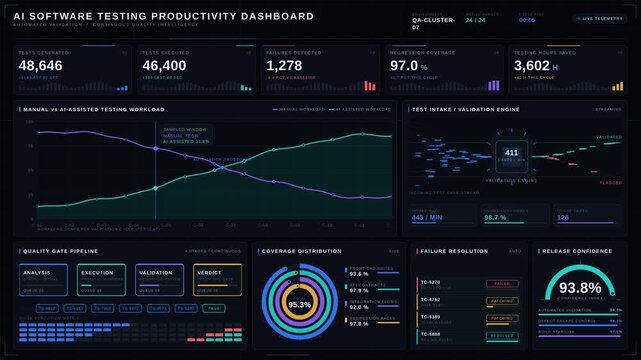This screenshot has width=641, height=360.
Task: Click the Validation stage purple progress bar
Action: 159,285
